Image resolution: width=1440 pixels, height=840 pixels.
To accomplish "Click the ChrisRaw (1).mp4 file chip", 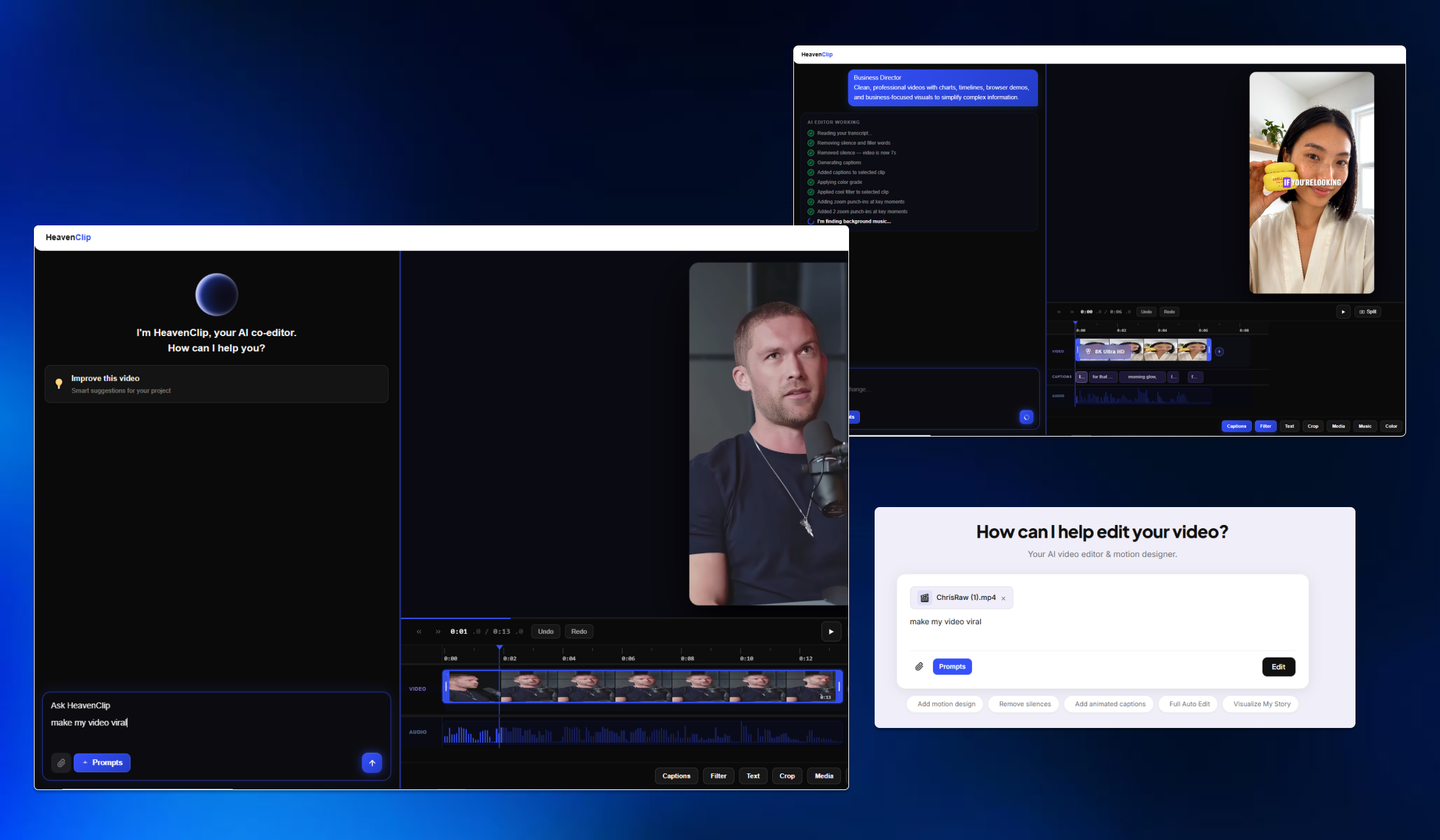I will [962, 597].
